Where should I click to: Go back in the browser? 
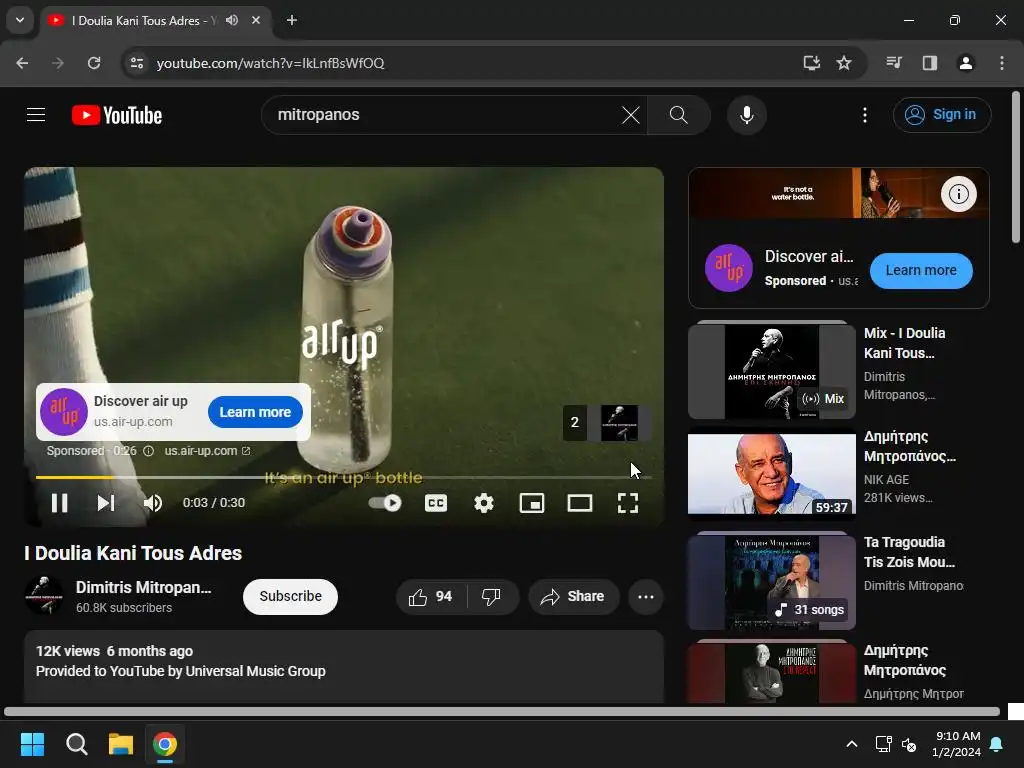(x=22, y=63)
